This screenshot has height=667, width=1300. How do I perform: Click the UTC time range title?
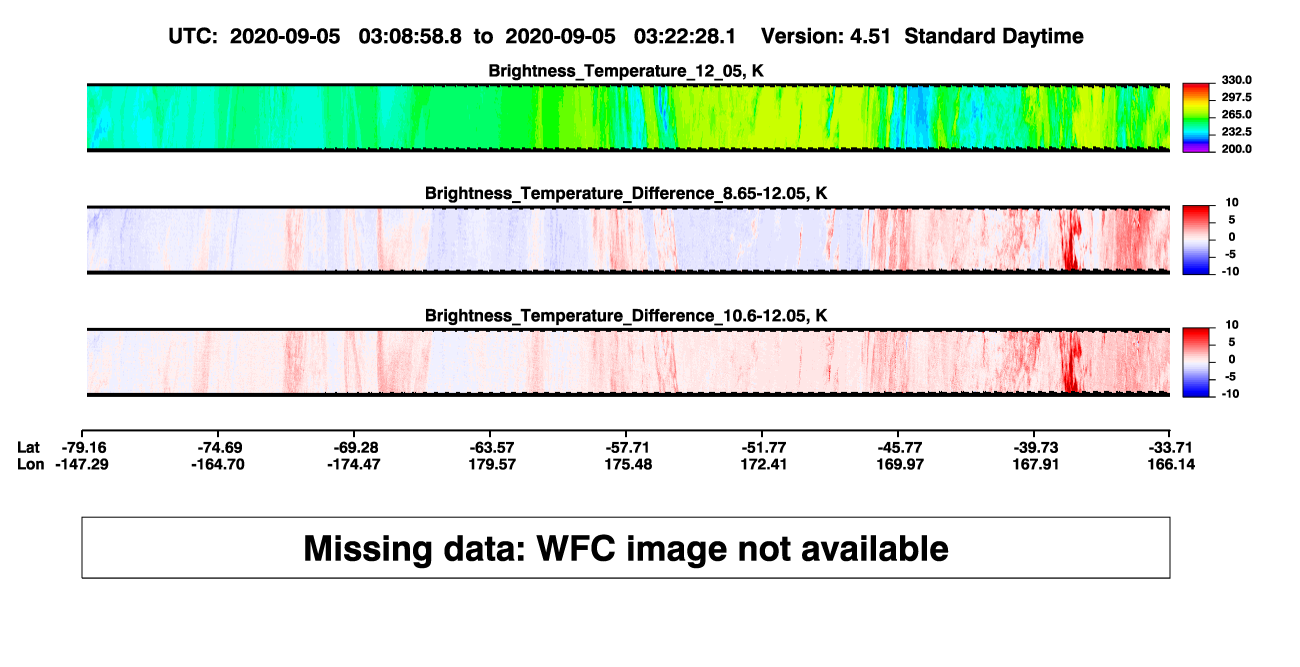(627, 36)
